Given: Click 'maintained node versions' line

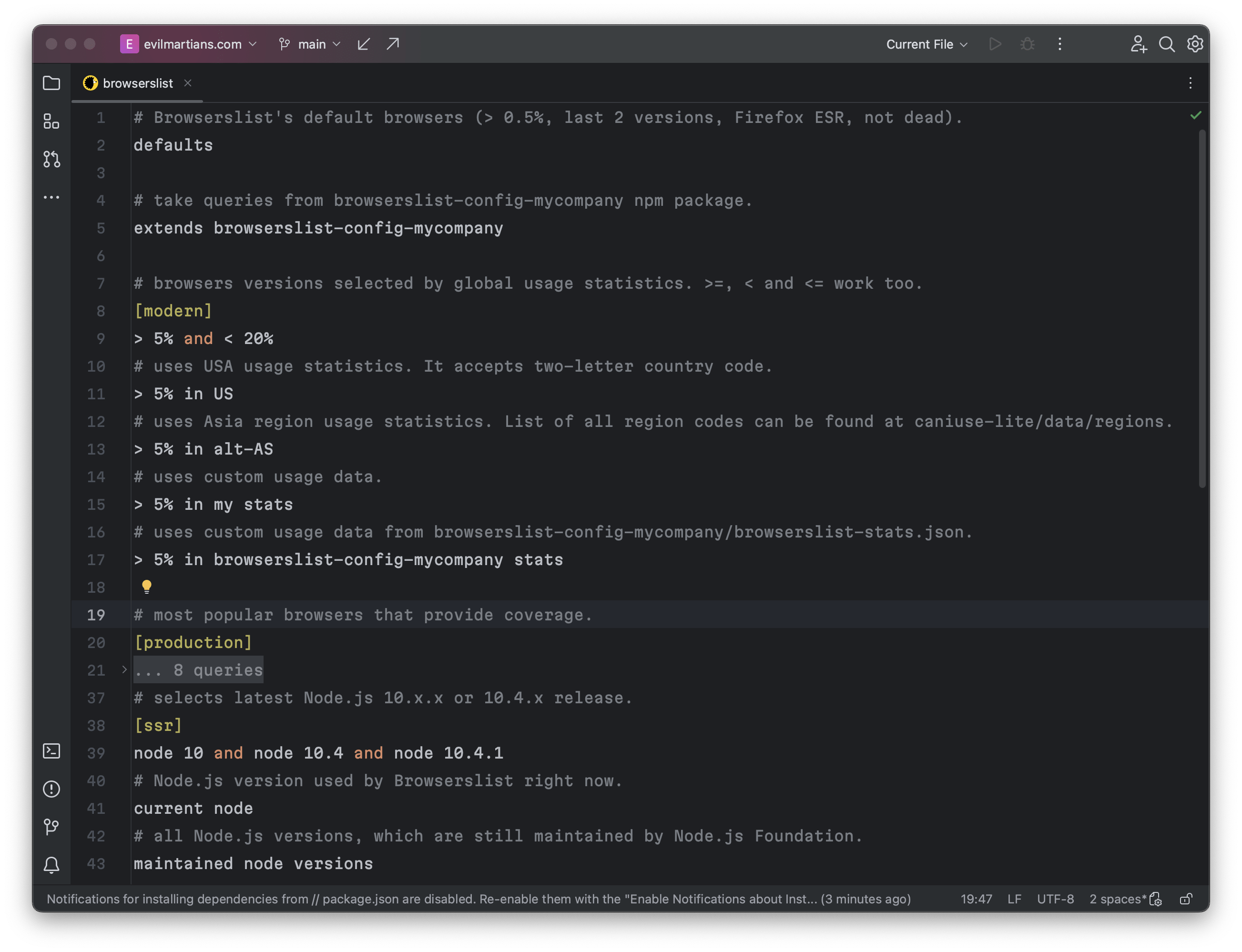Looking at the screenshot, I should pos(254,863).
